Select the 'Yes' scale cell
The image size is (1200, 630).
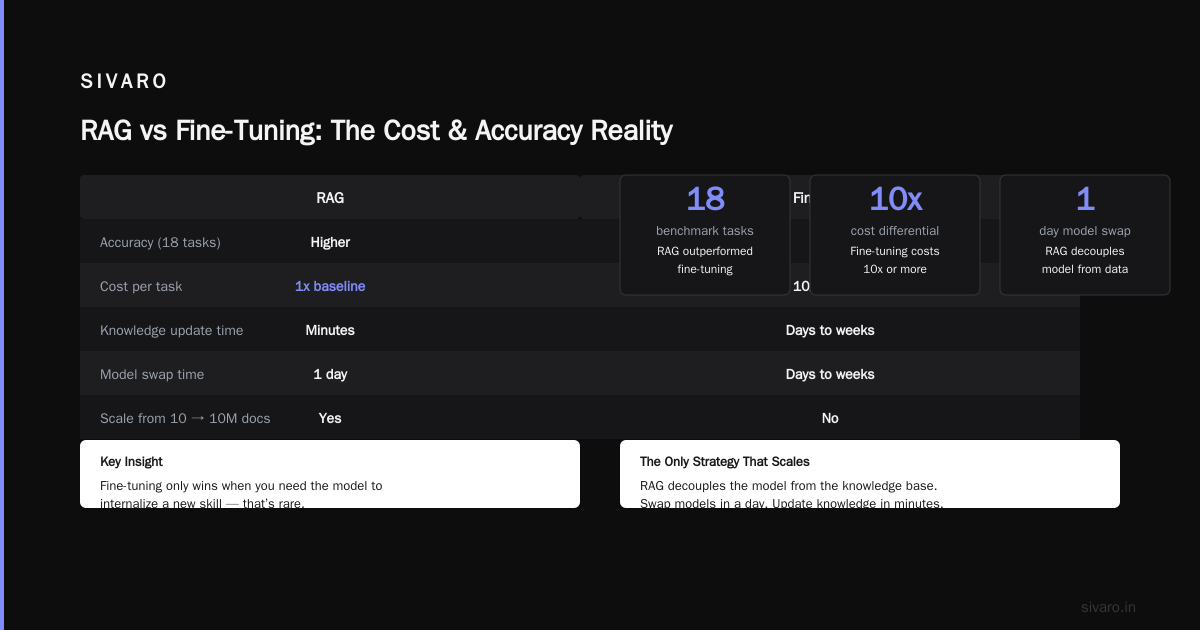[330, 418]
